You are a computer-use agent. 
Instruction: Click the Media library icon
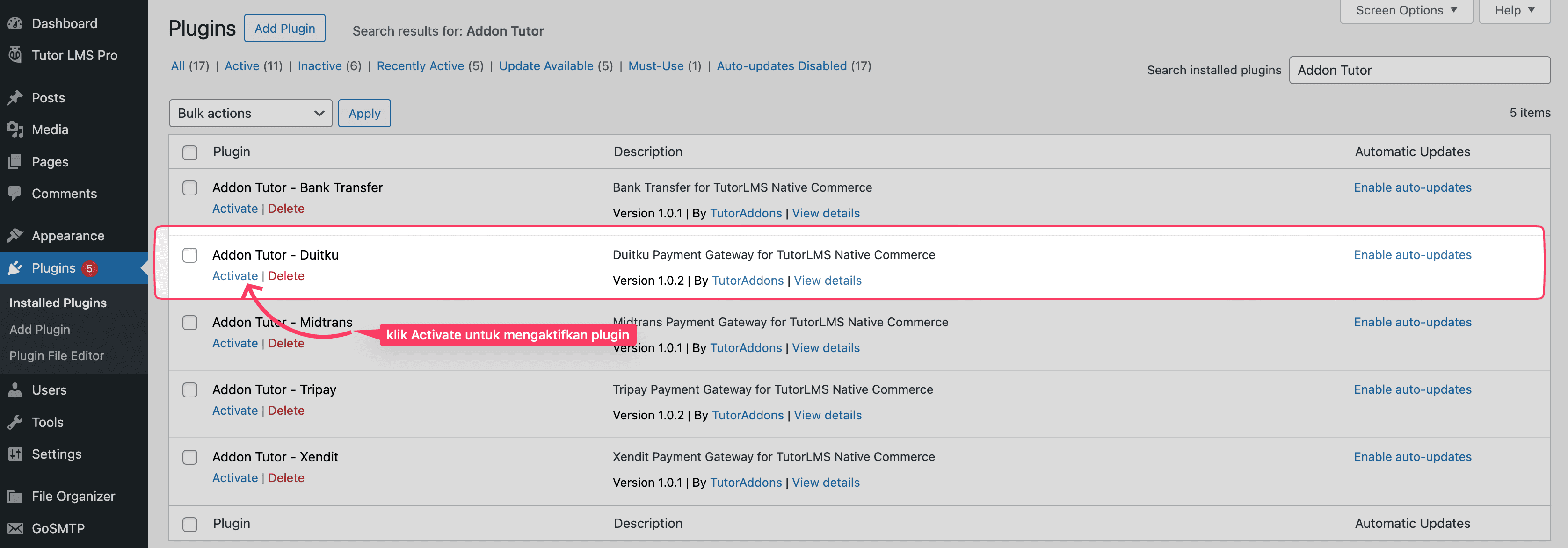[x=15, y=129]
